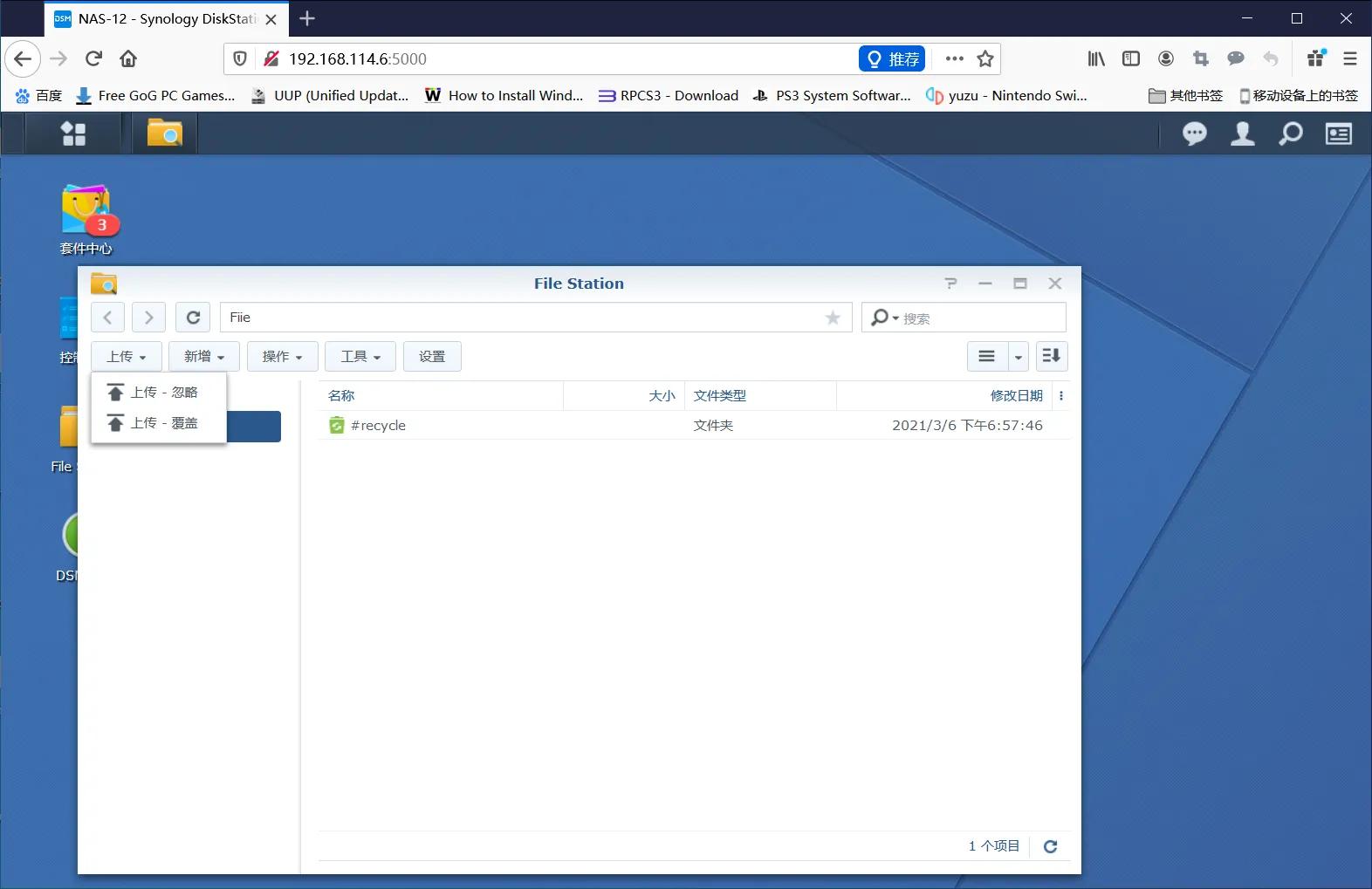Expand the 新增 create dropdown
The height and width of the screenshot is (889, 1372).
pos(204,356)
